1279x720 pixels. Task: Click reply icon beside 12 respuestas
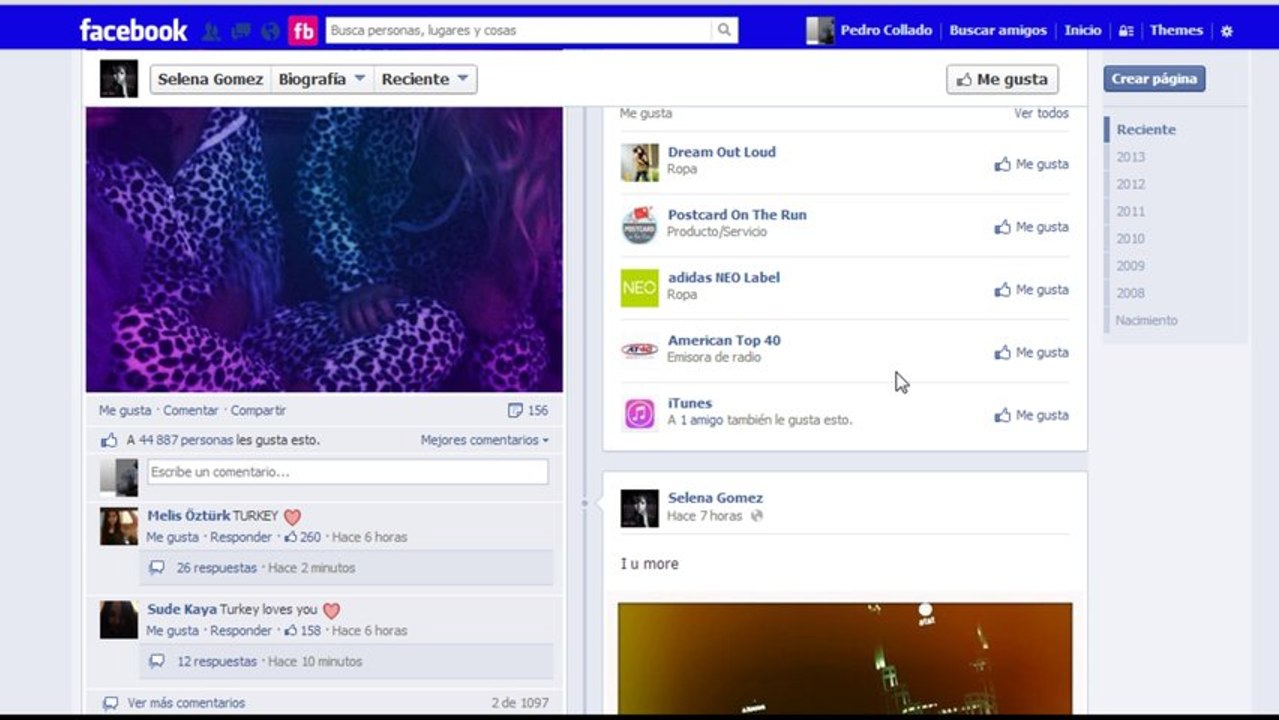(156, 662)
